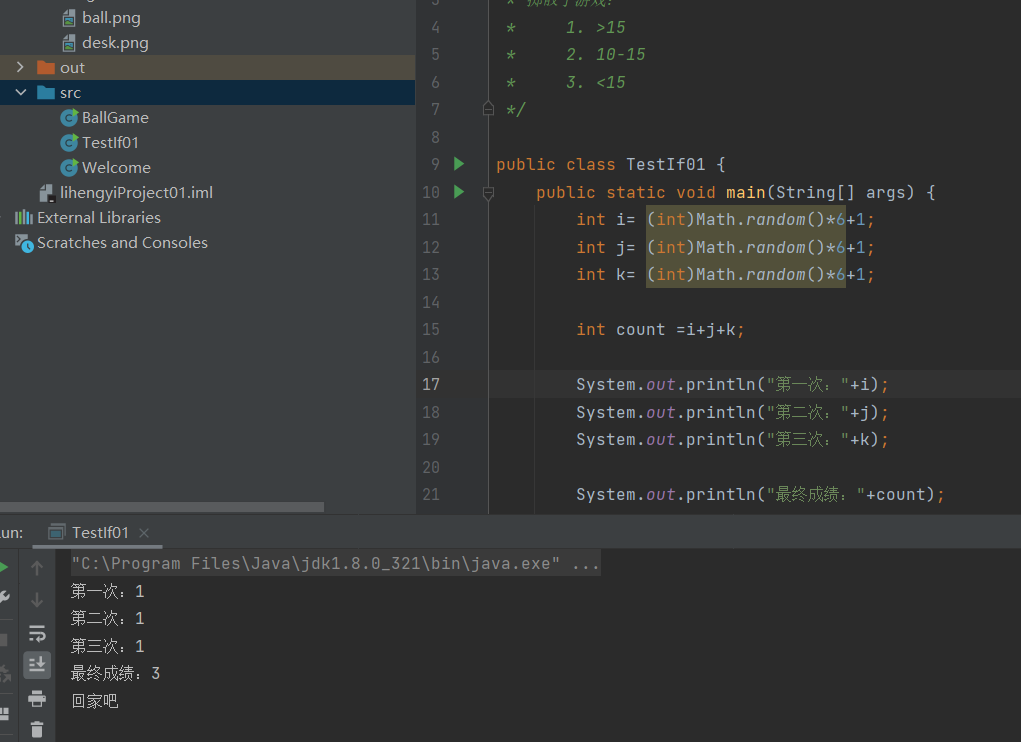Click comment line '3. <15'
This screenshot has height=742, width=1021.
pyautogui.click(x=596, y=83)
